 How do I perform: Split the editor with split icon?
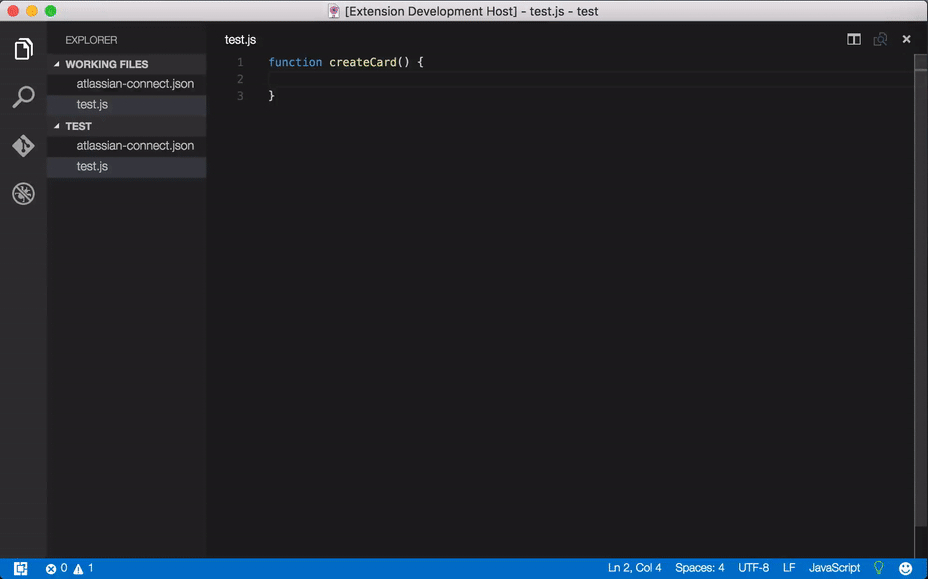pyautogui.click(x=854, y=40)
